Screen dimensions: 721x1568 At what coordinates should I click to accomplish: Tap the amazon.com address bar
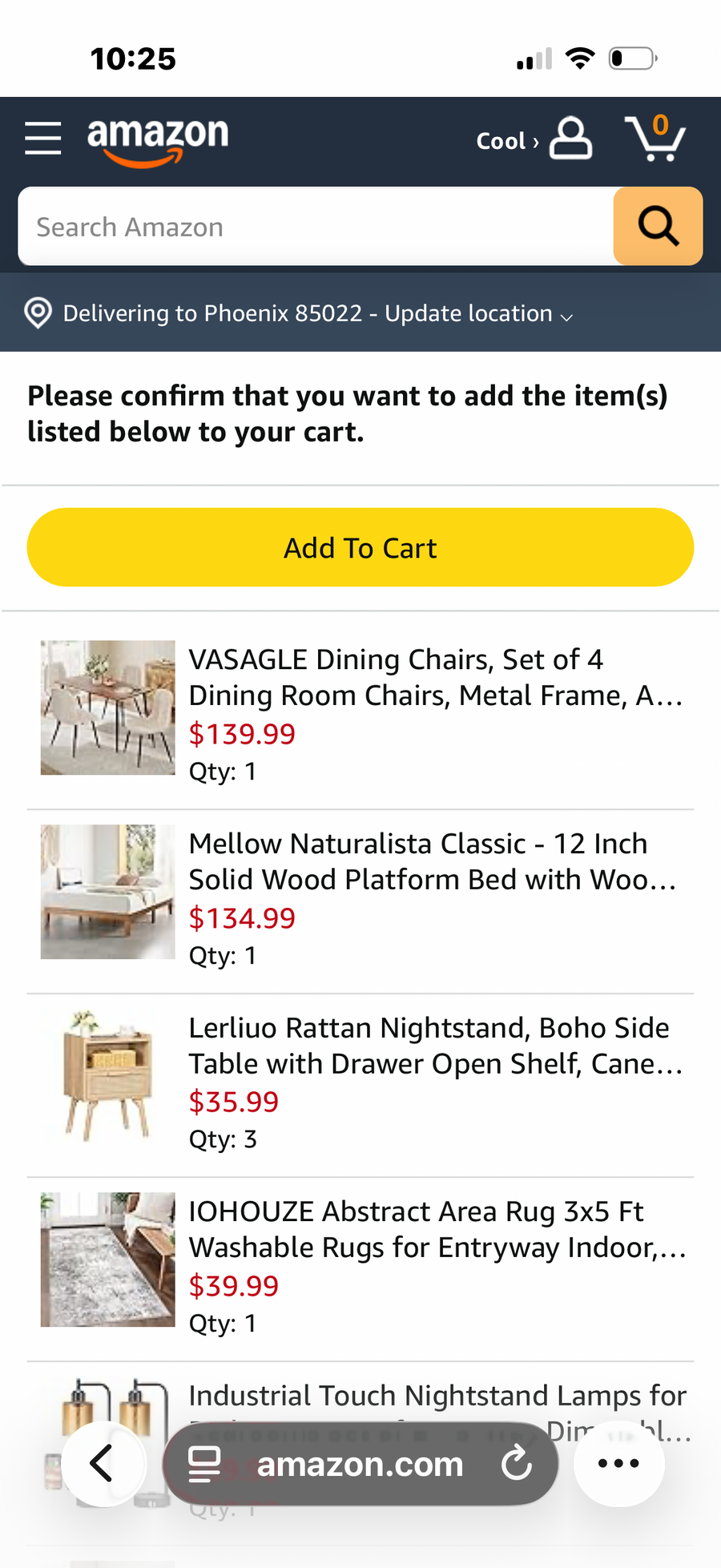360,1464
